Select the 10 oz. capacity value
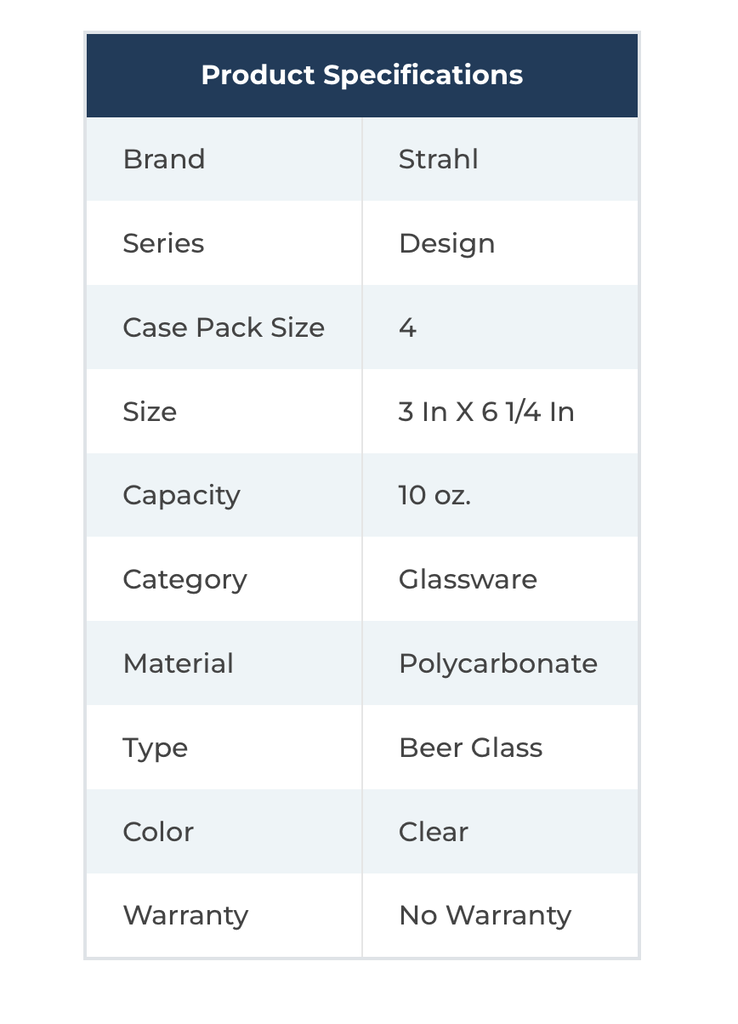Screen dimensions: 738x1024 coord(434,495)
